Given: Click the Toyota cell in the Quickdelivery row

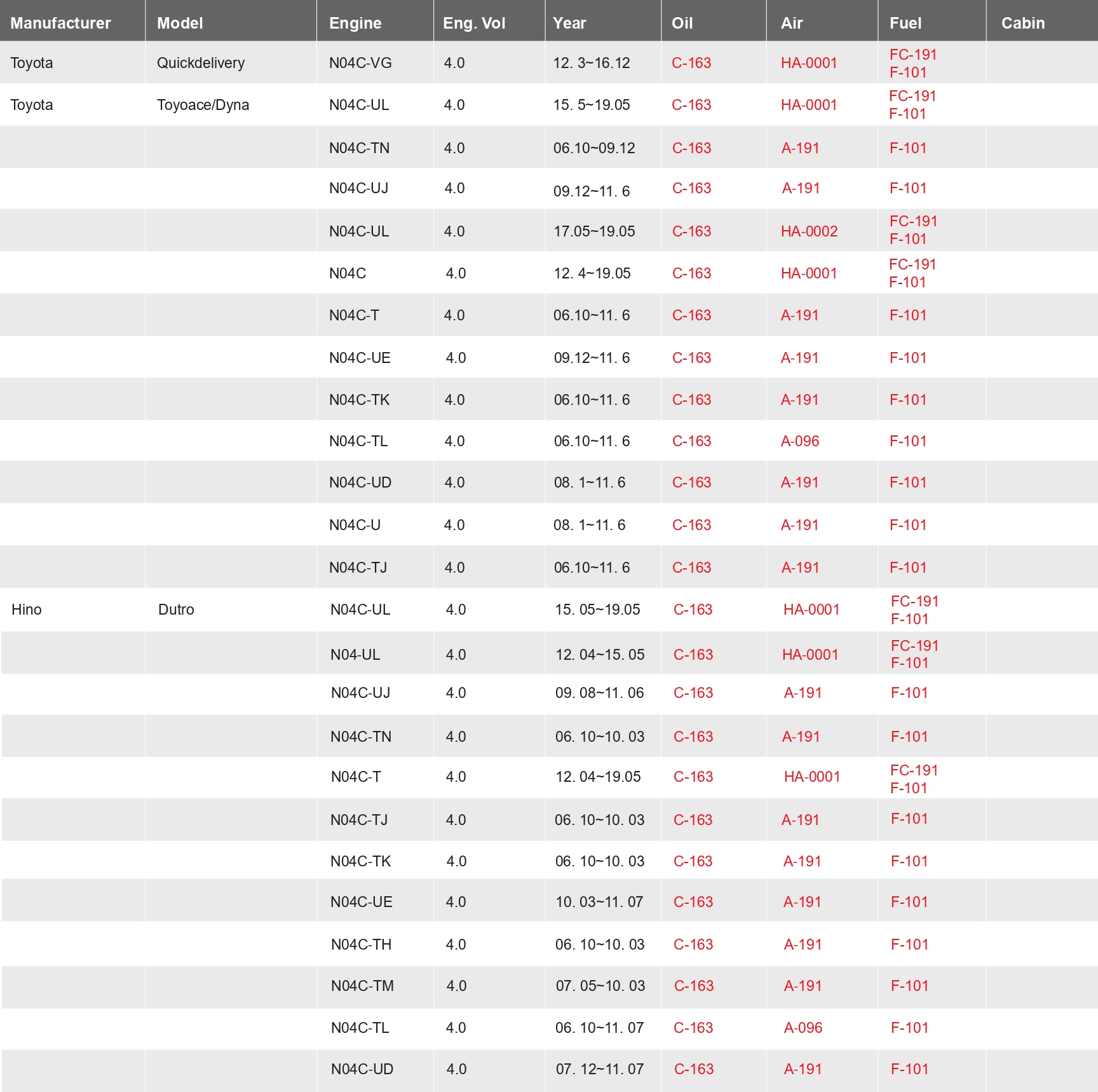Looking at the screenshot, I should pyautogui.click(x=32, y=63).
